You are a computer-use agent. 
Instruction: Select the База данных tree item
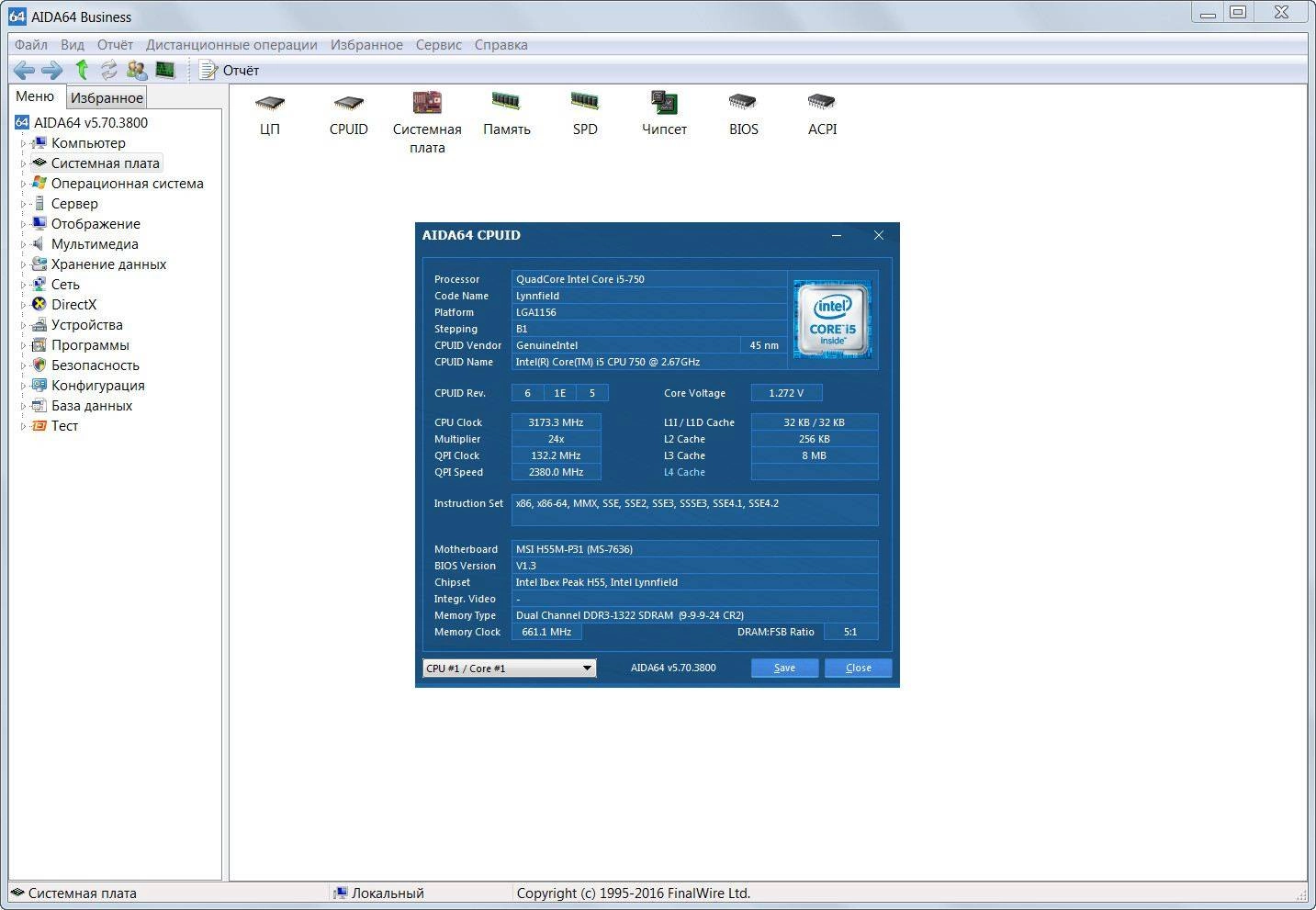tap(92, 406)
